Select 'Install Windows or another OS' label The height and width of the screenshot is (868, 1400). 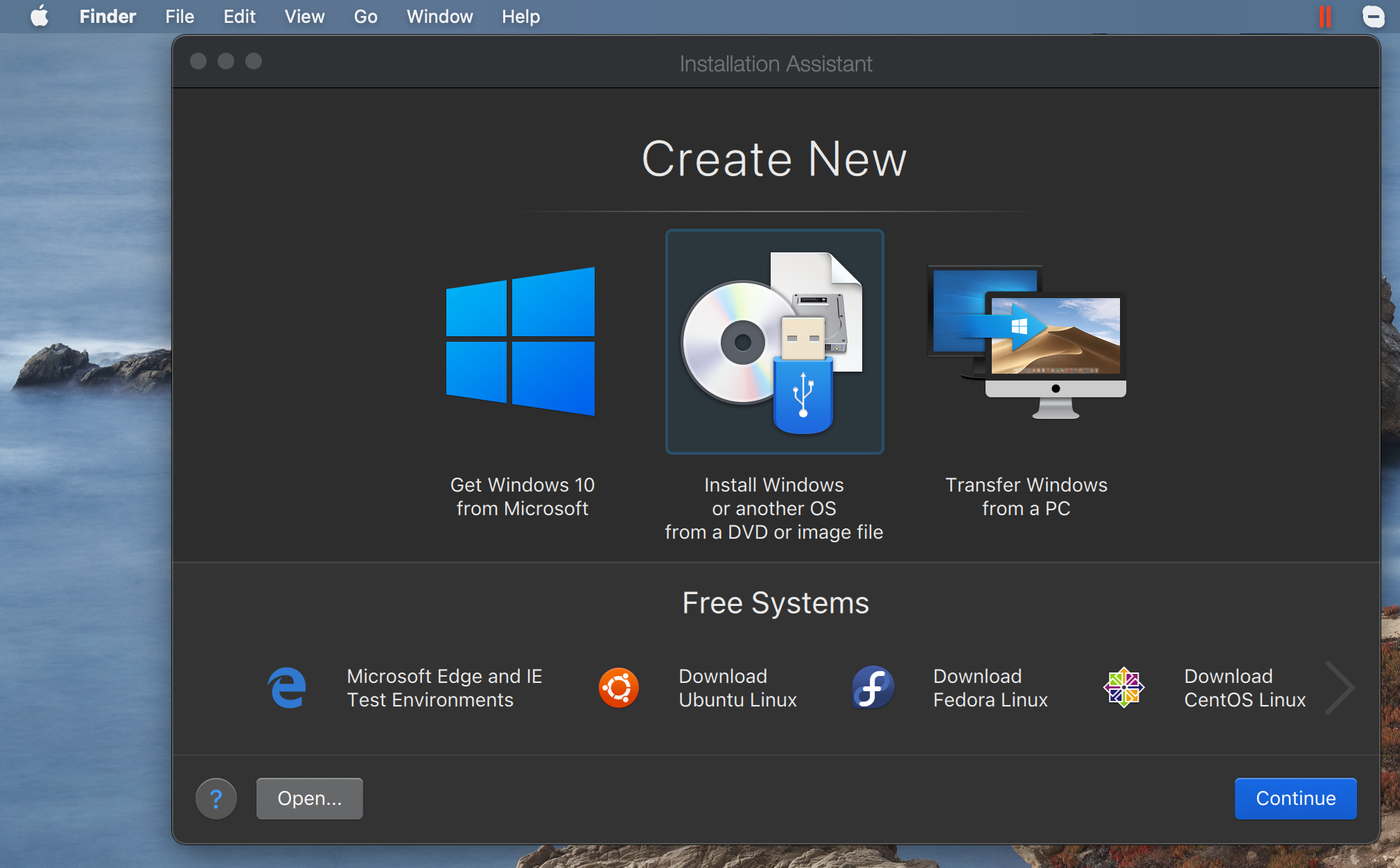coord(774,508)
